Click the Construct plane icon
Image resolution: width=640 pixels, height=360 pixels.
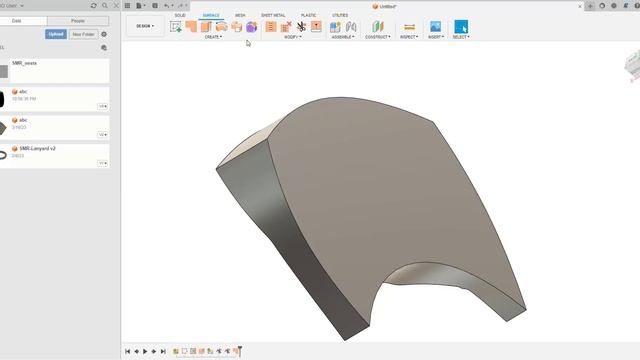click(378, 27)
